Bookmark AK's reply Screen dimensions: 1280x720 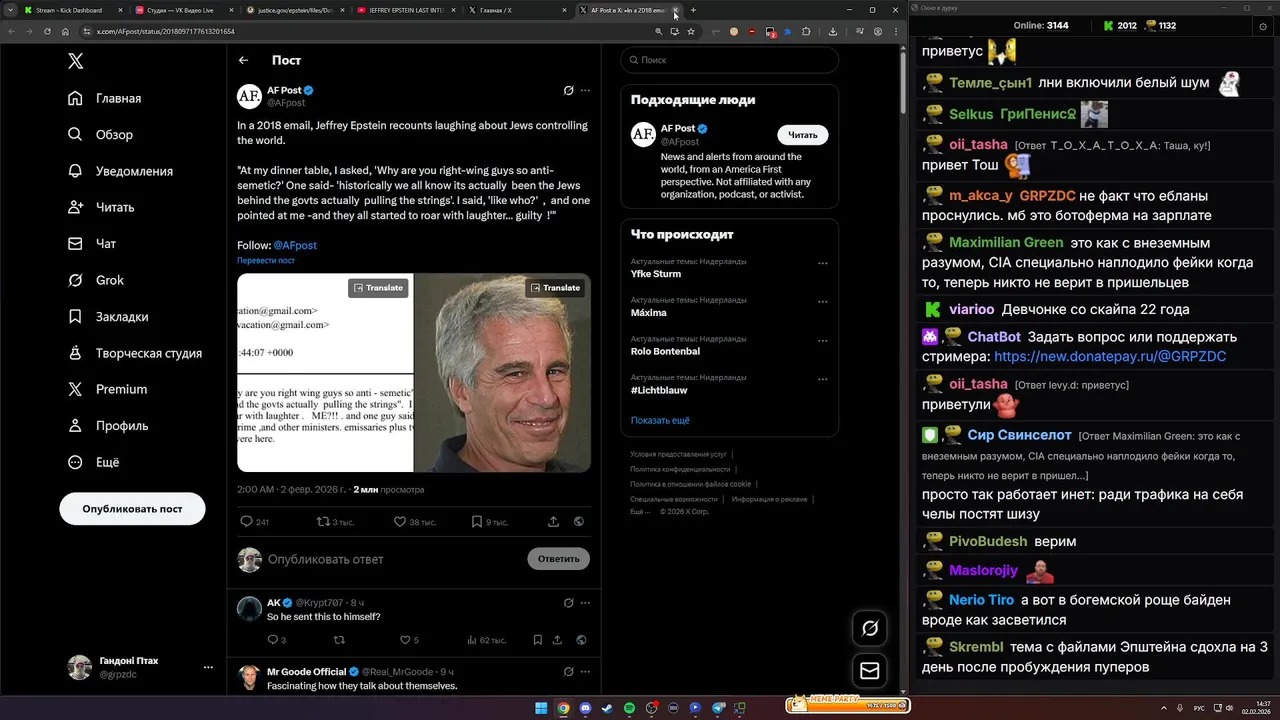tap(538, 640)
